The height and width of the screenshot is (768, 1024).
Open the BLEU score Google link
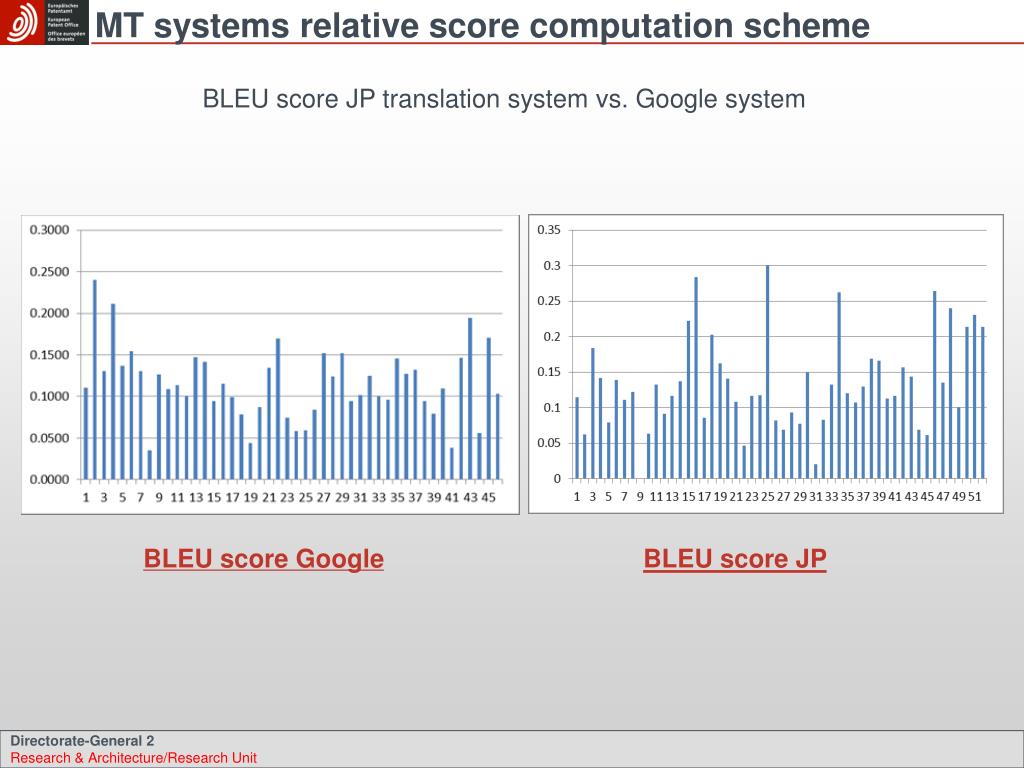click(x=263, y=559)
